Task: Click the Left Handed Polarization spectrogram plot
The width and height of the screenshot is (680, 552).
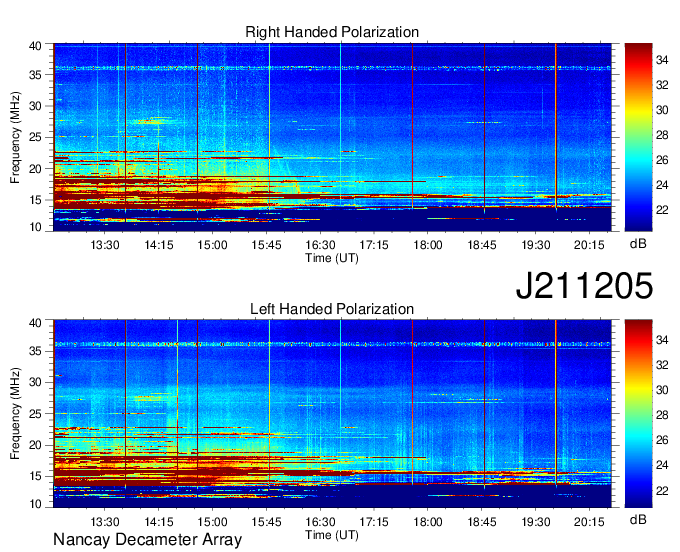Action: tap(332, 414)
